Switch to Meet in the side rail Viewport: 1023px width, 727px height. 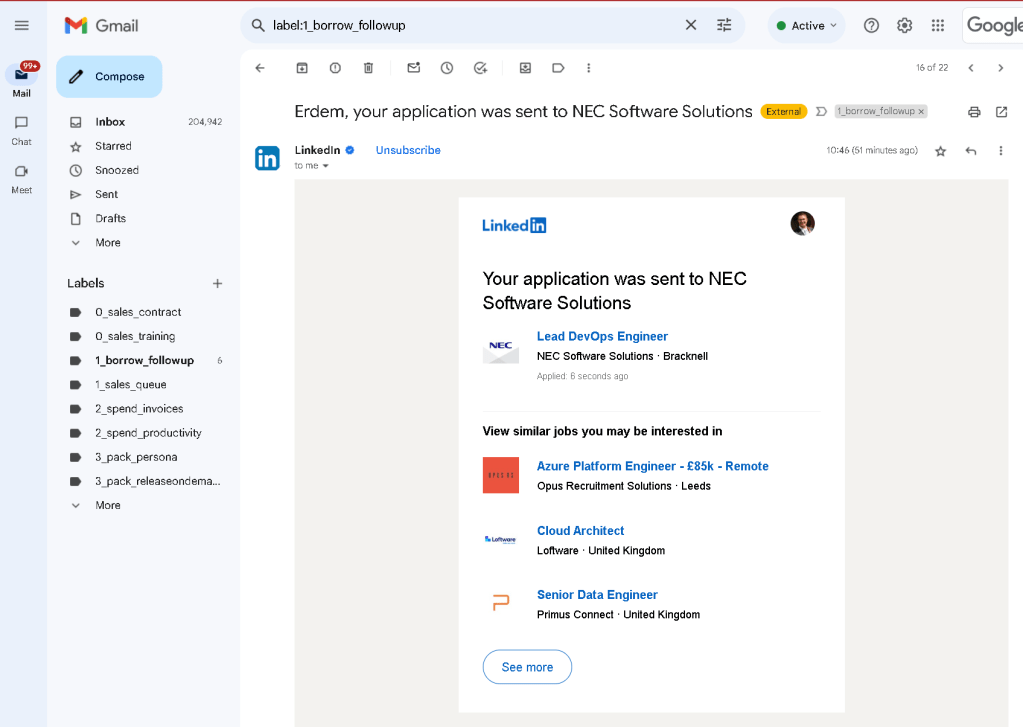(x=22, y=179)
